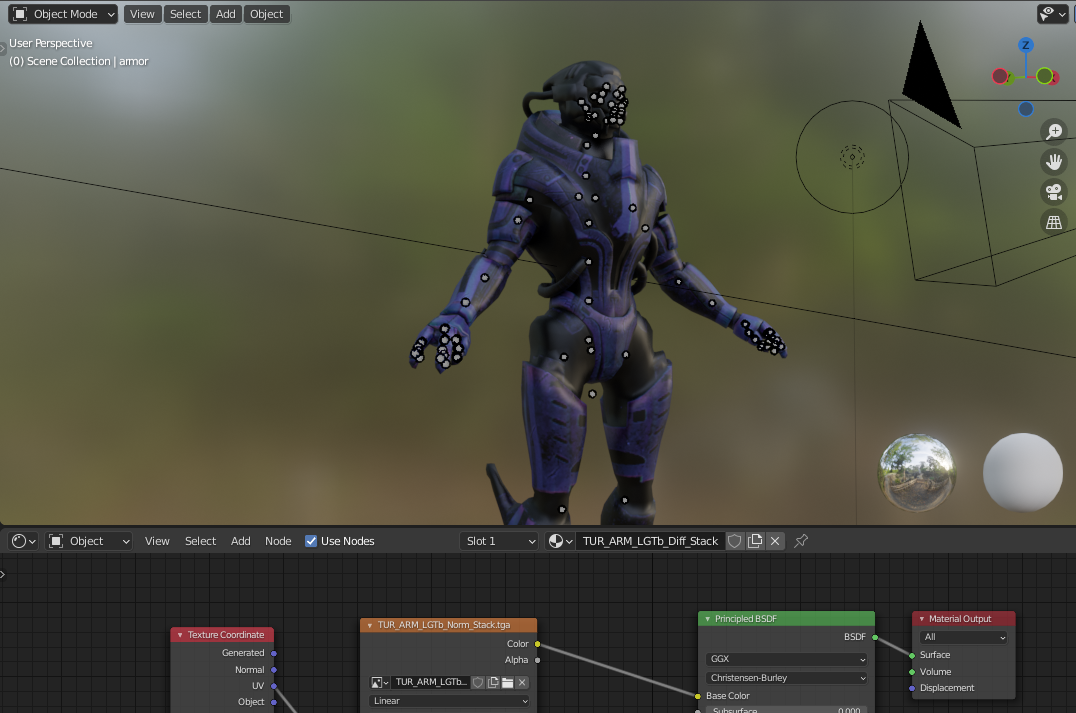
Task: Click the UV output socket
Action: 274,686
